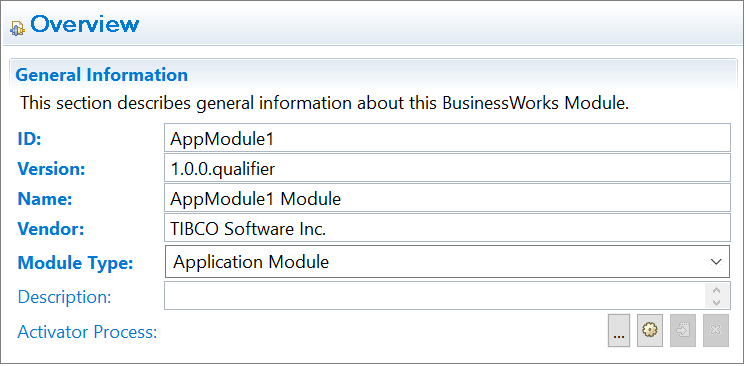The width and height of the screenshot is (746, 366).
Task: Click the bold Version label
Action: (51, 169)
